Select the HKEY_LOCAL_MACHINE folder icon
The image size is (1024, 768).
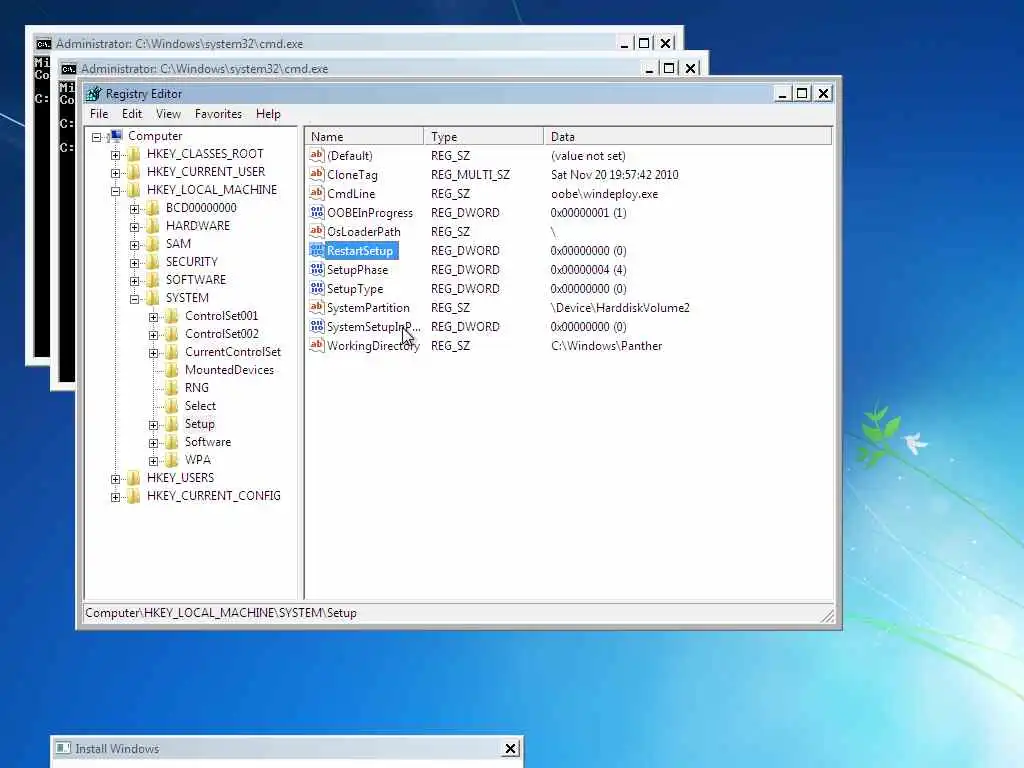coord(134,190)
